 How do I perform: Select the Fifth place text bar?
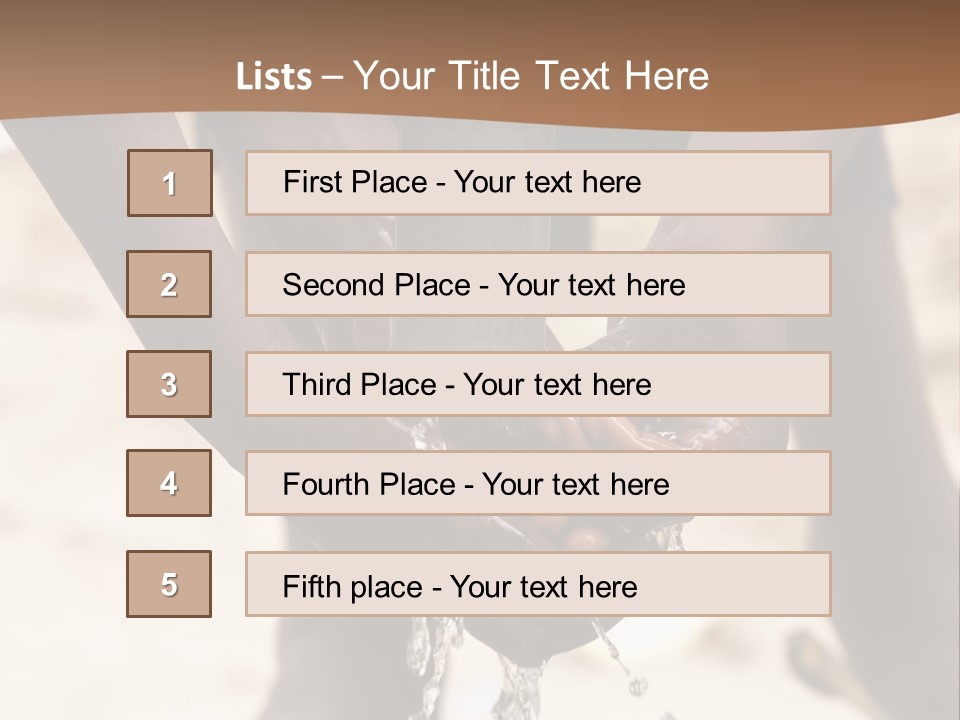(538, 584)
